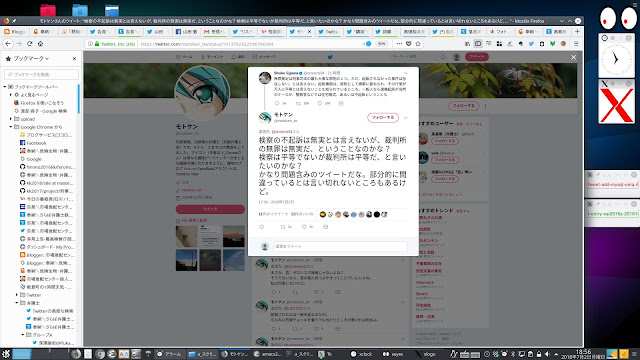Reload the current Twitter page

pos(29,43)
